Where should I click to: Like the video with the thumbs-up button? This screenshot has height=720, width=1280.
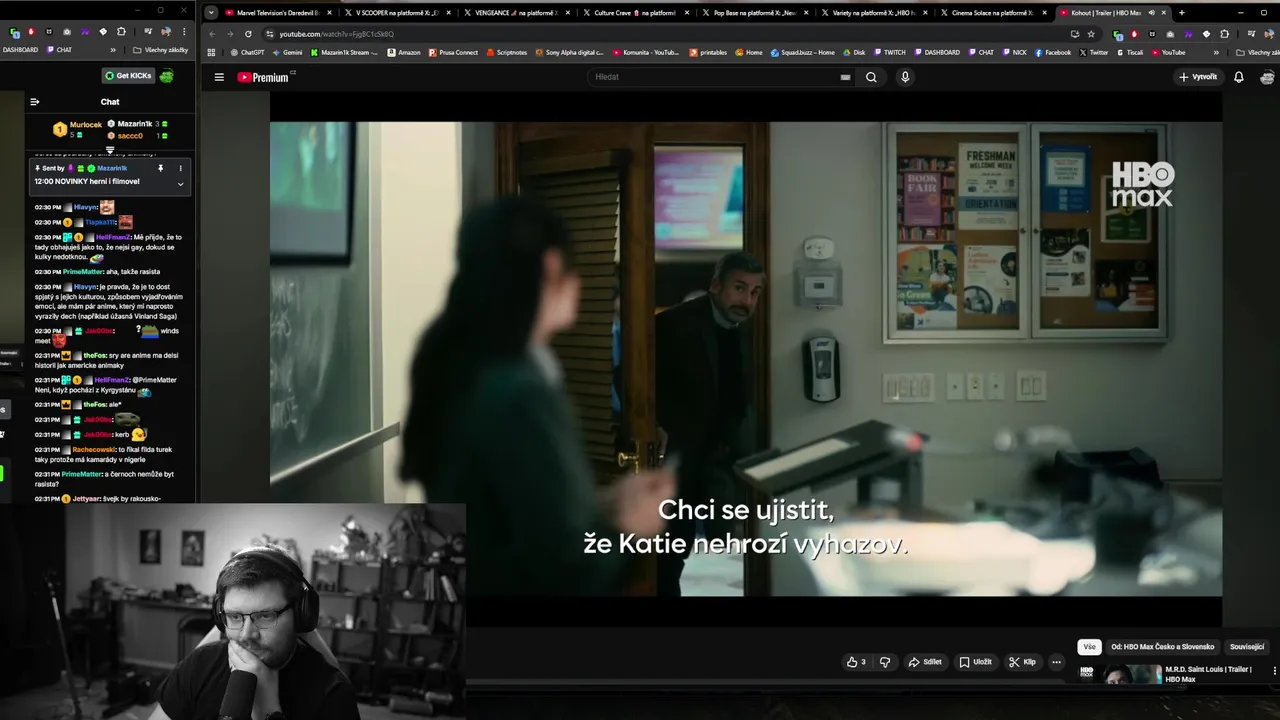tap(856, 662)
